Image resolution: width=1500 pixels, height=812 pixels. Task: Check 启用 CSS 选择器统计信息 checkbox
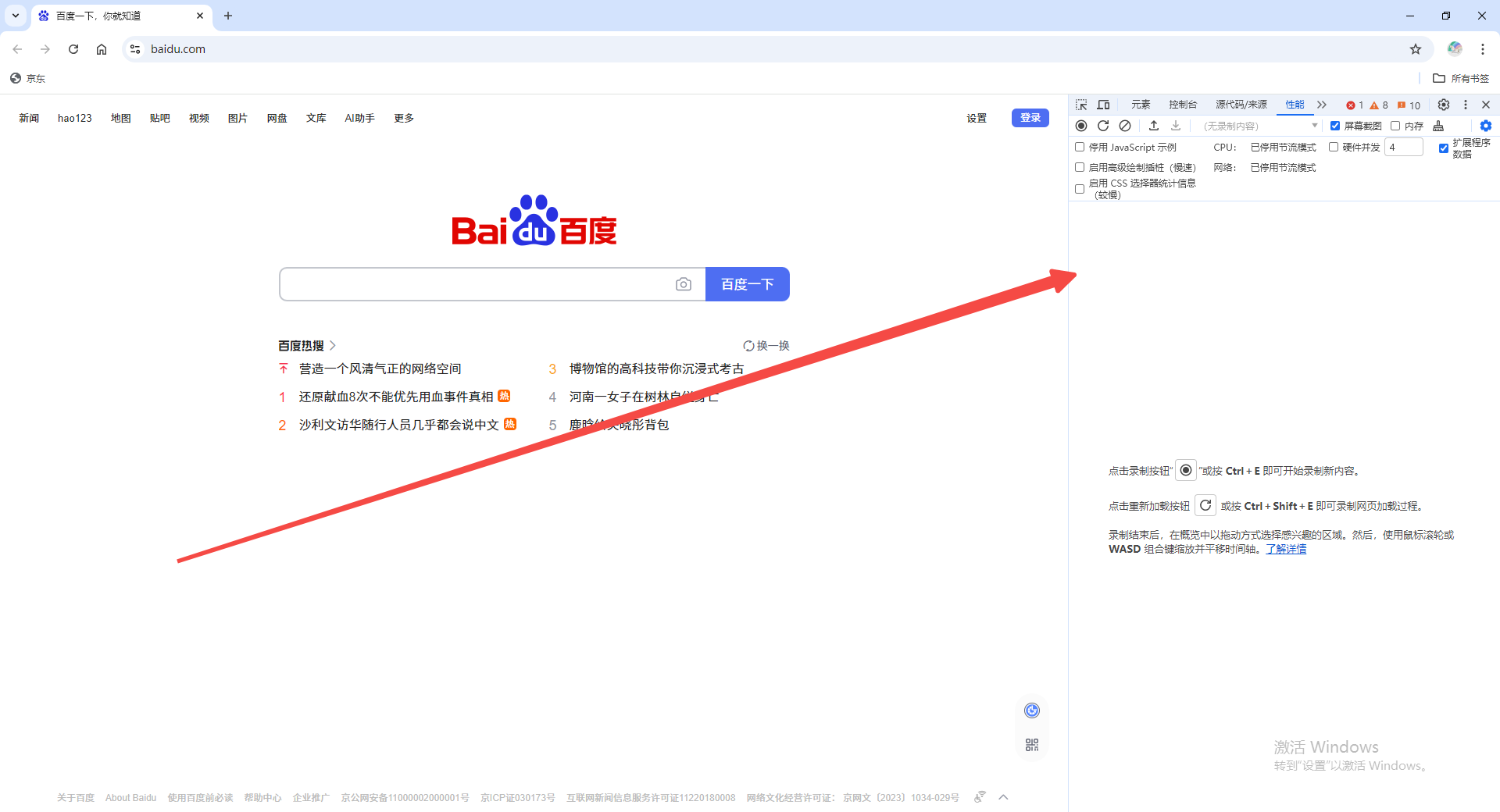1080,189
